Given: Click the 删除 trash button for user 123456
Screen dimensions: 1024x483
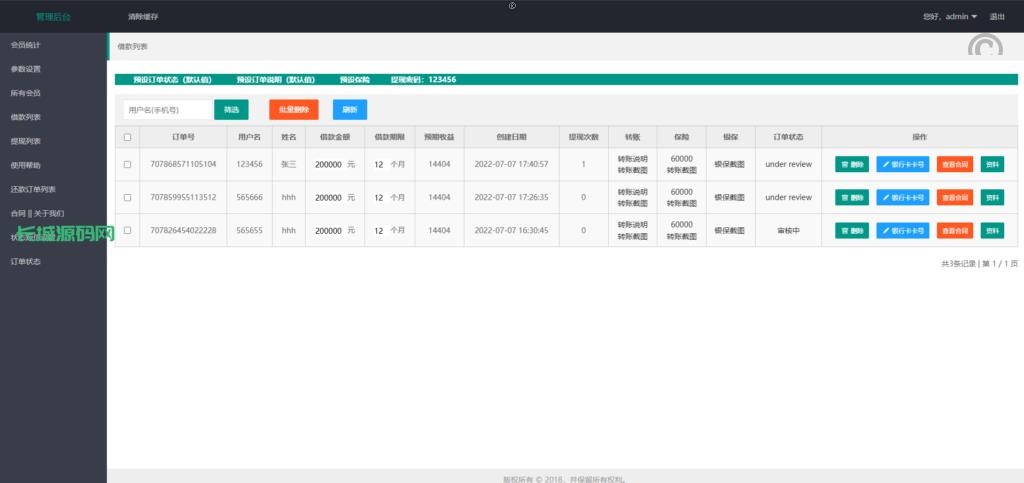Looking at the screenshot, I should 851,164.
